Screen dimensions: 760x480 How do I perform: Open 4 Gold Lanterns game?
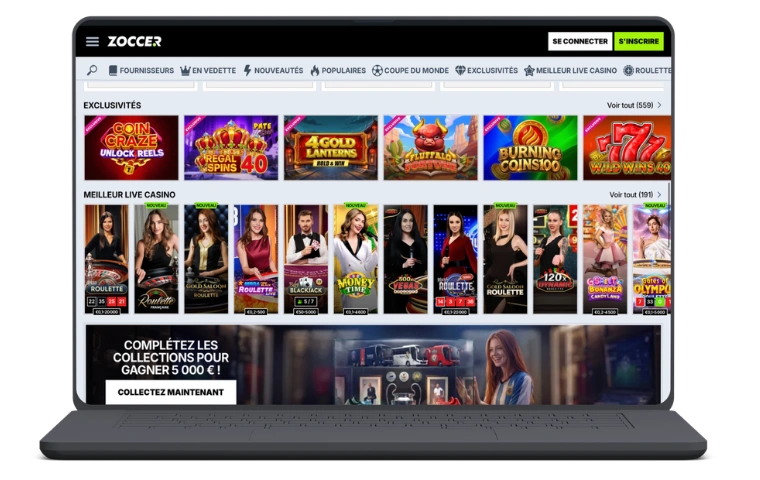tap(331, 147)
